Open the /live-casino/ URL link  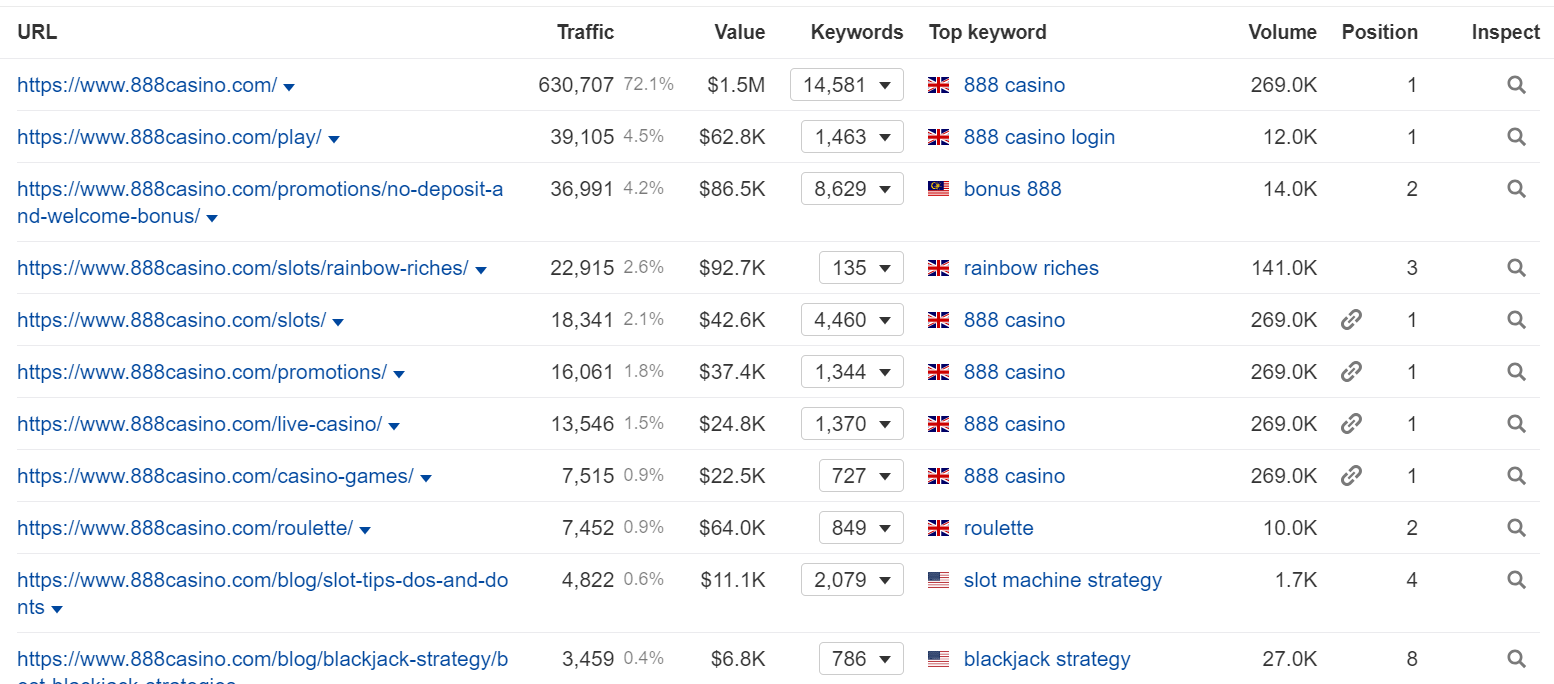click(199, 424)
